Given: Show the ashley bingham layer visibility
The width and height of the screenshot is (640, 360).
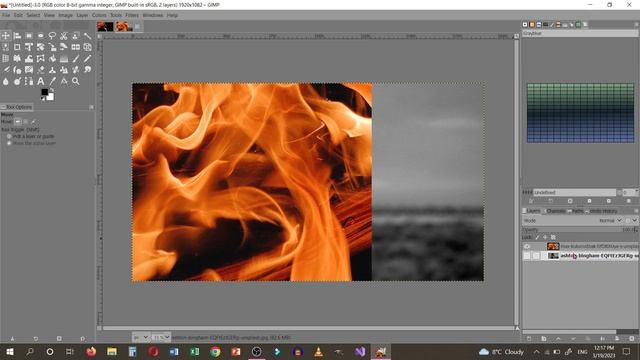Looking at the screenshot, I should (x=527, y=256).
